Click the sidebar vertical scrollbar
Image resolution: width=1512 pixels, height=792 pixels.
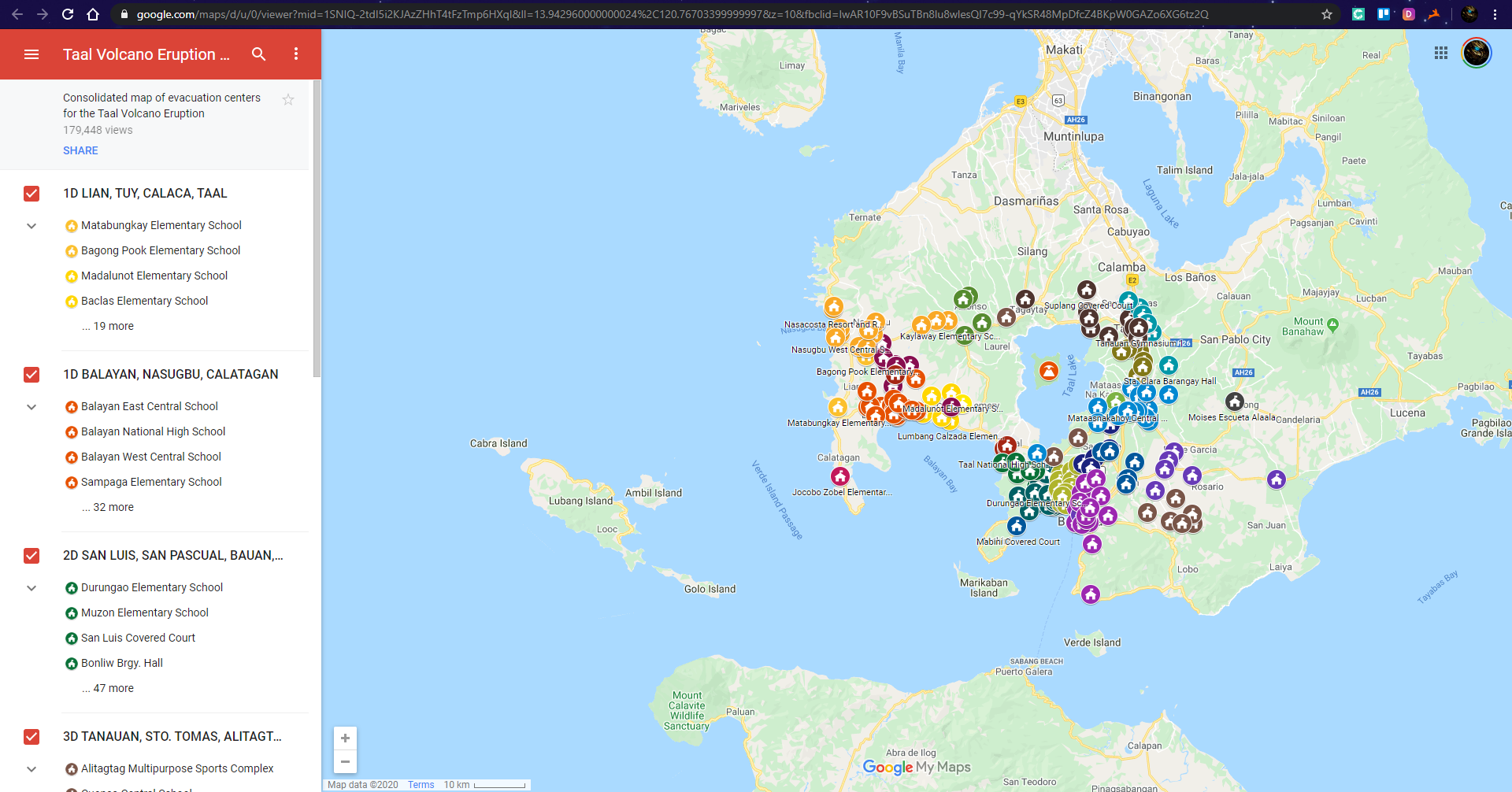coord(317,236)
